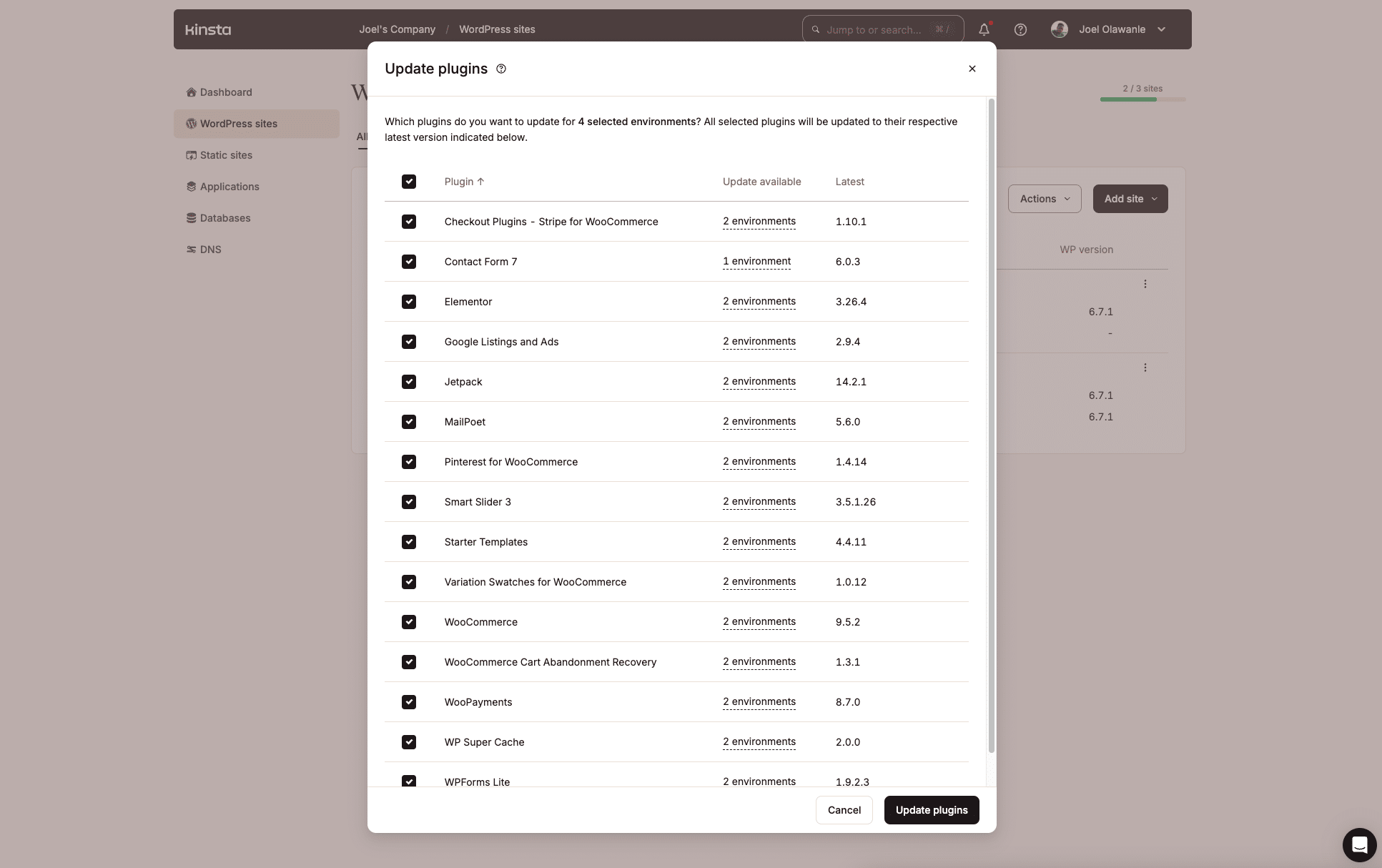Click the Update plugins help info icon
This screenshot has width=1382, height=868.
[x=501, y=69]
